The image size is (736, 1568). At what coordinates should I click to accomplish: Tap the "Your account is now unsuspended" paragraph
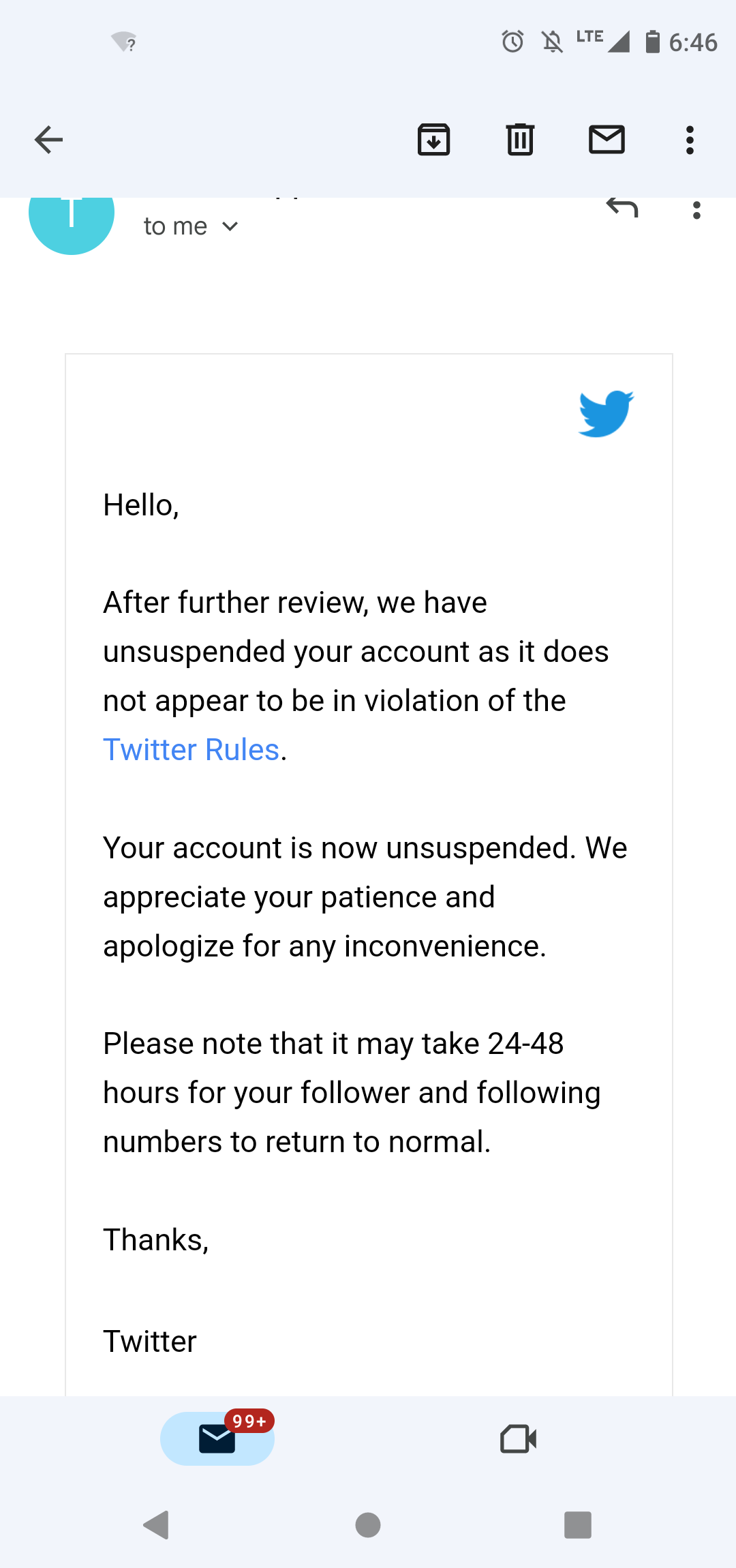(x=365, y=897)
